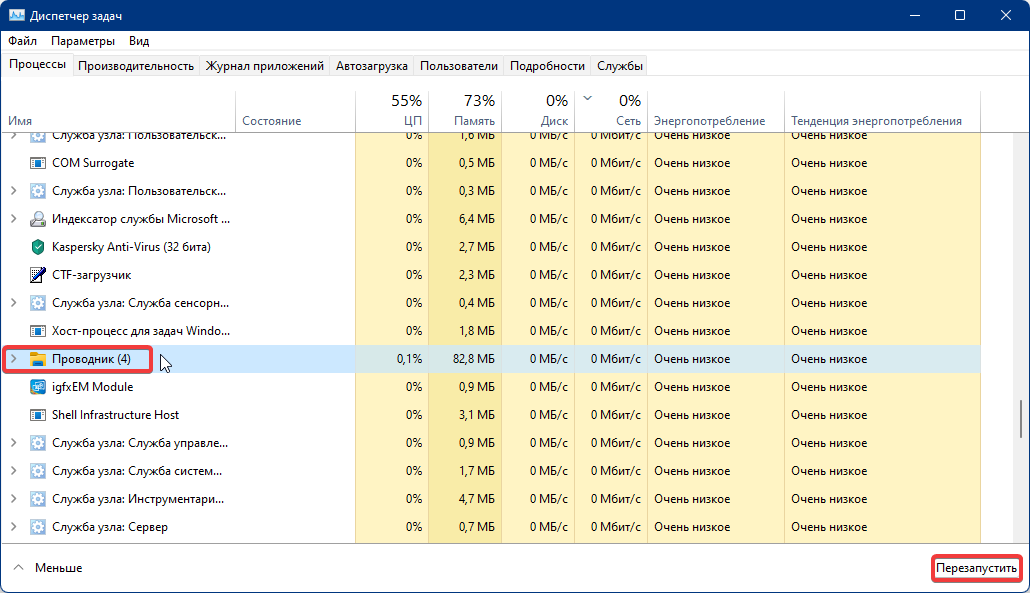Expand Служба узла: Пользовательск... row below COM Surrogate
This screenshot has height=593, width=1030.
click(x=13, y=191)
